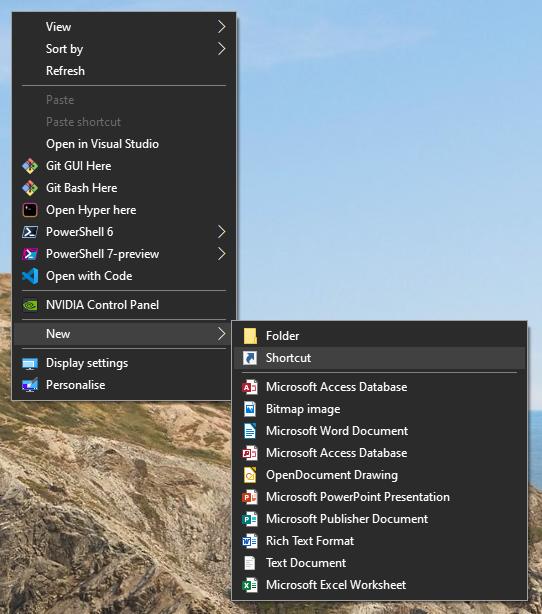The height and width of the screenshot is (614, 542).
Task: Click the Hyper terminal icon
Action: coord(30,210)
